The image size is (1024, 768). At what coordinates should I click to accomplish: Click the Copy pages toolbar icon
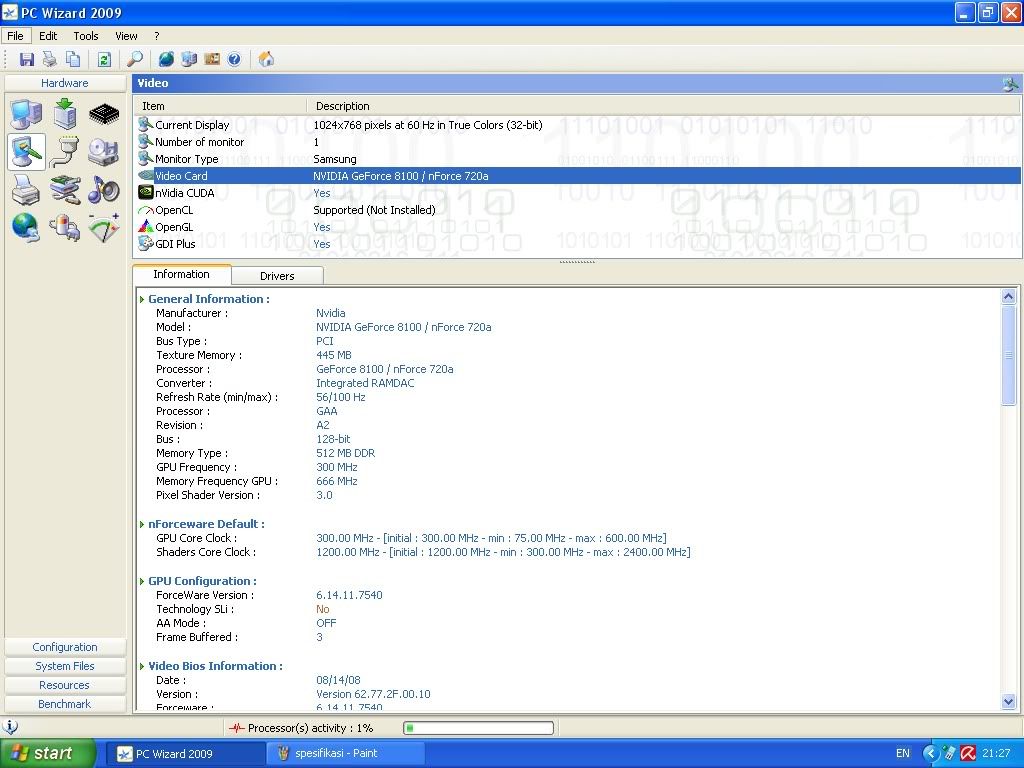coord(73,59)
